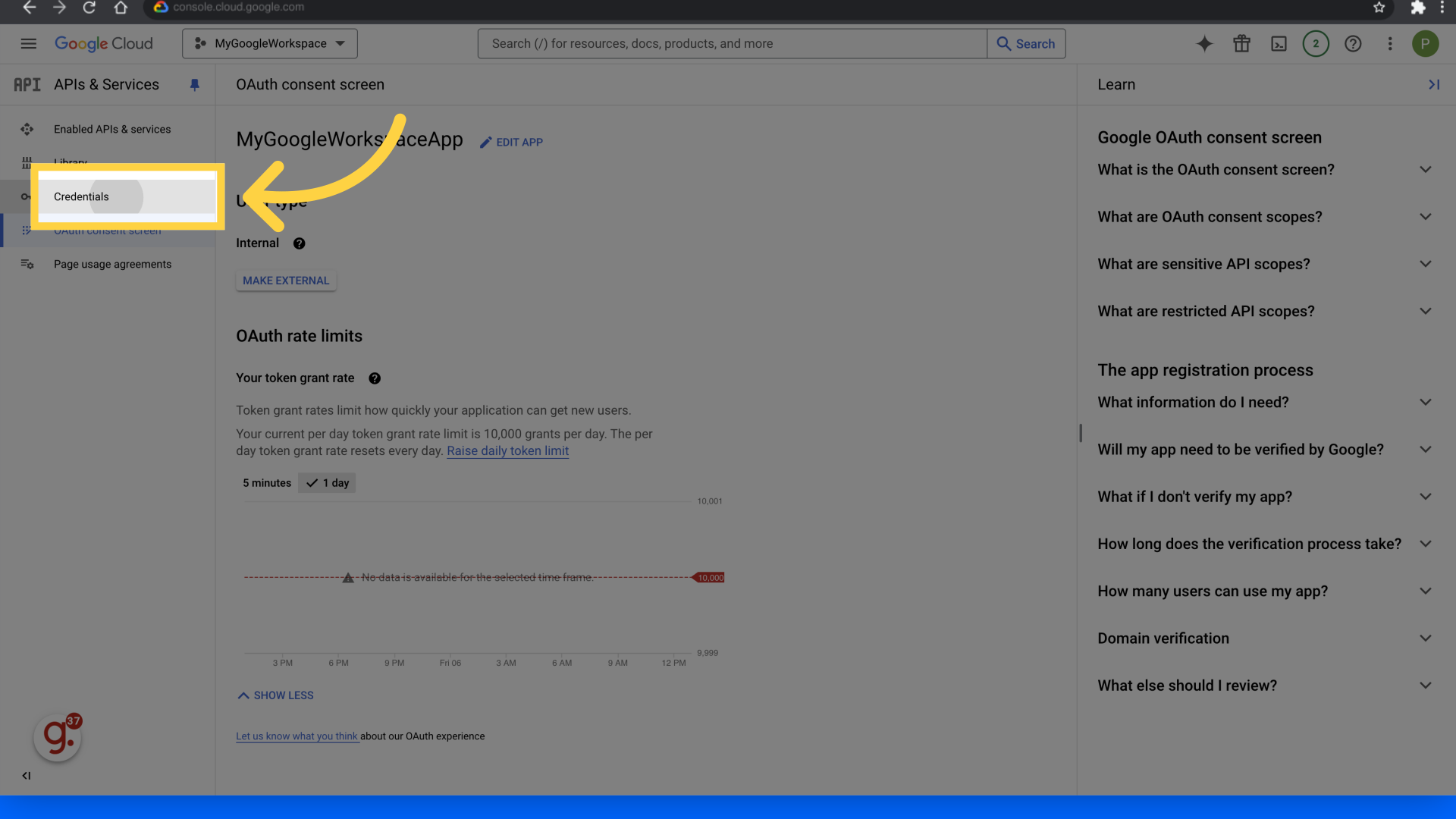Click the browser address bar URL
Image resolution: width=1456 pixels, height=819 pixels.
[x=238, y=8]
